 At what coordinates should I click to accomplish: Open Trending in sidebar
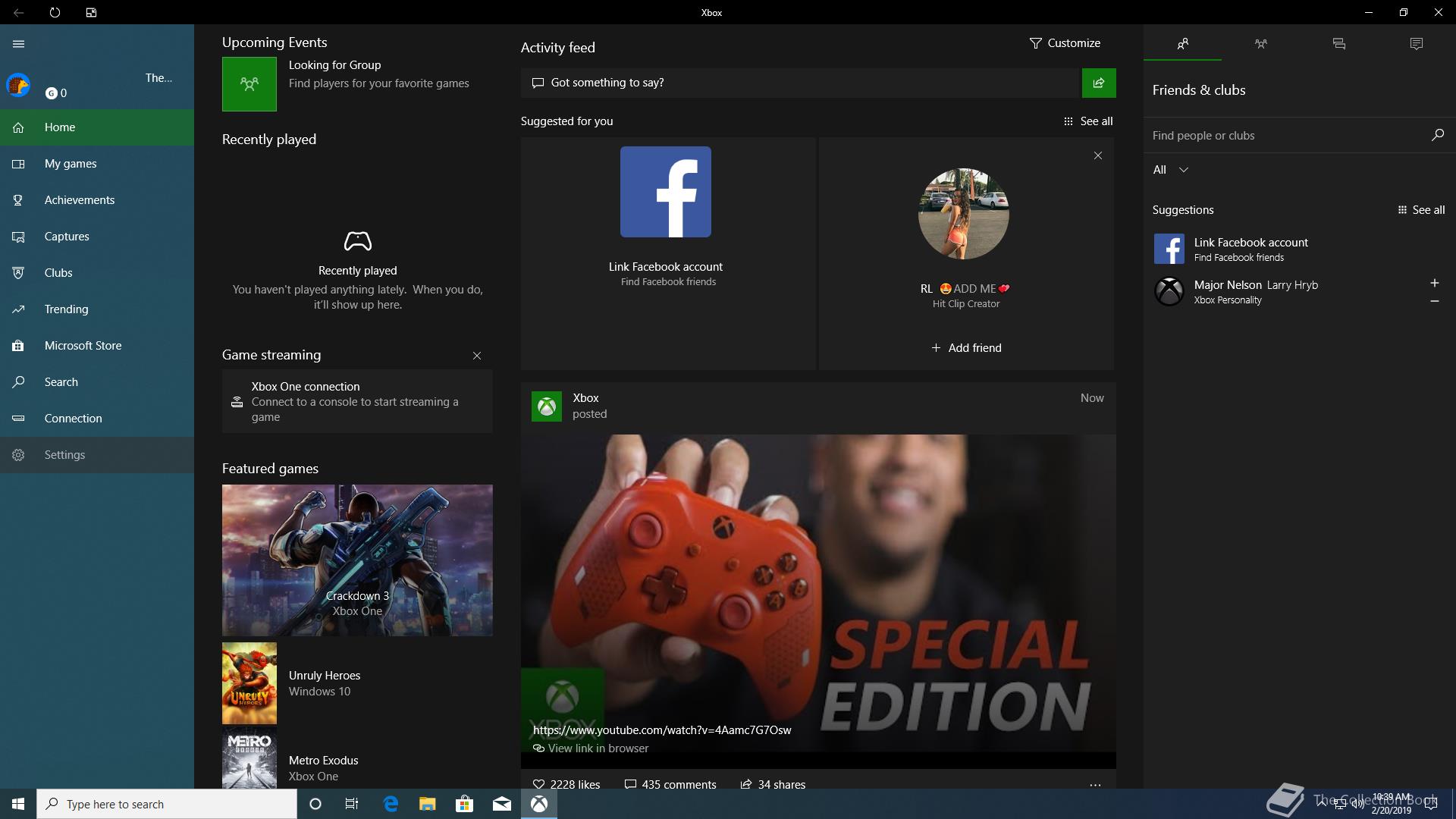(97, 309)
